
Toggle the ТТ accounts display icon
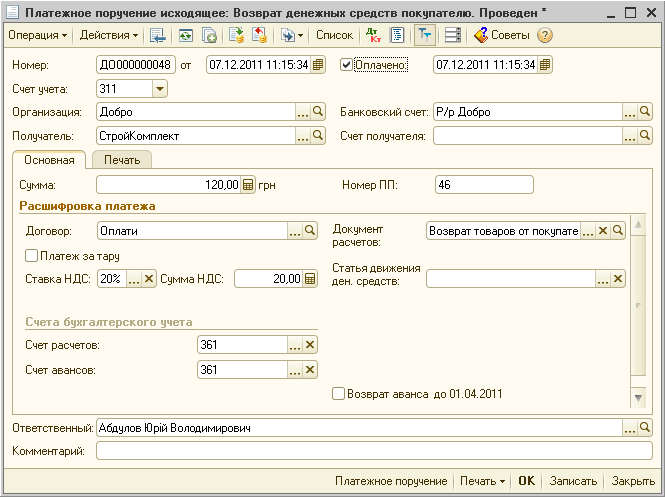click(x=424, y=35)
